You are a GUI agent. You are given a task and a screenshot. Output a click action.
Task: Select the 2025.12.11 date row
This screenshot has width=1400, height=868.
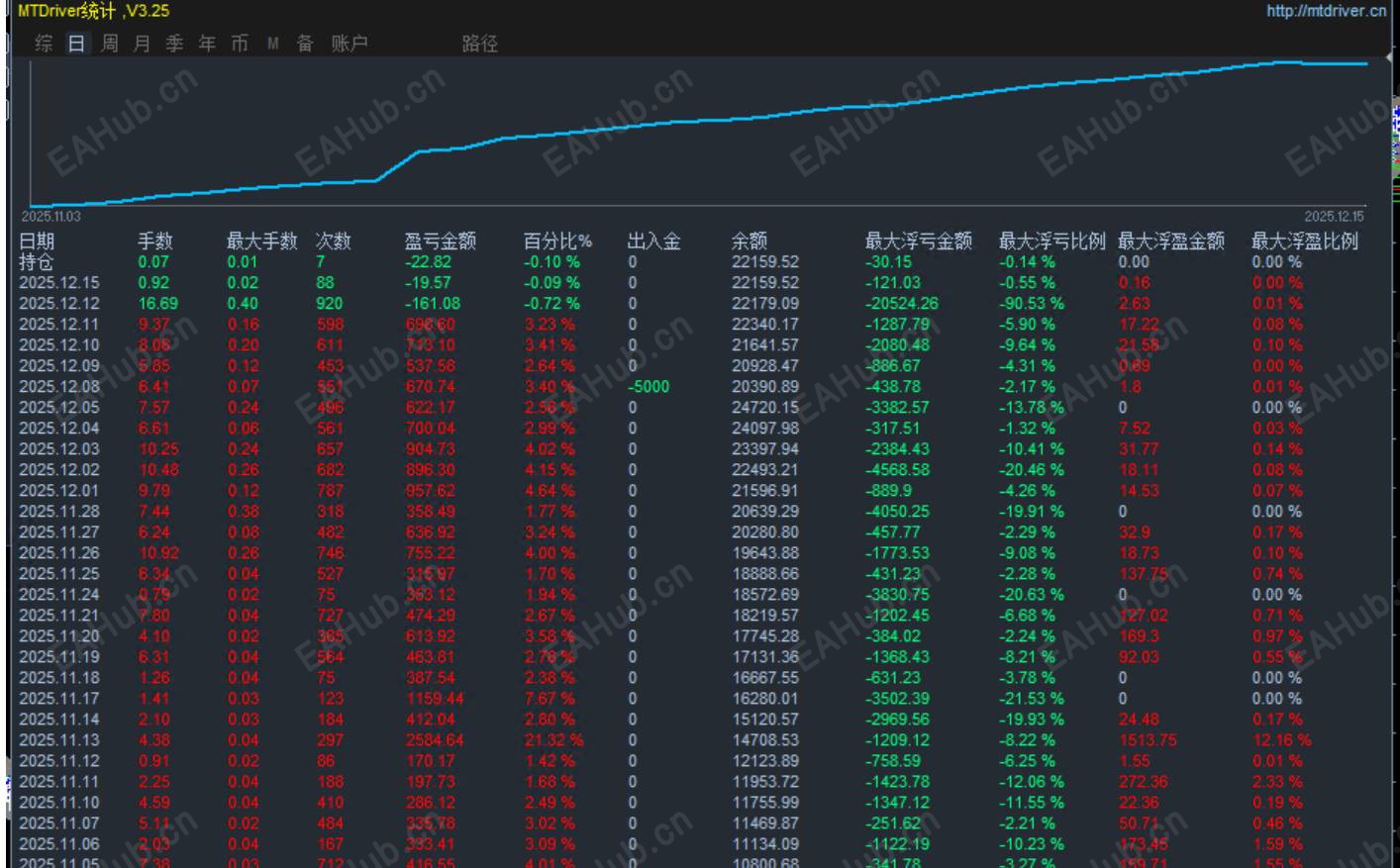pyautogui.click(x=59, y=325)
